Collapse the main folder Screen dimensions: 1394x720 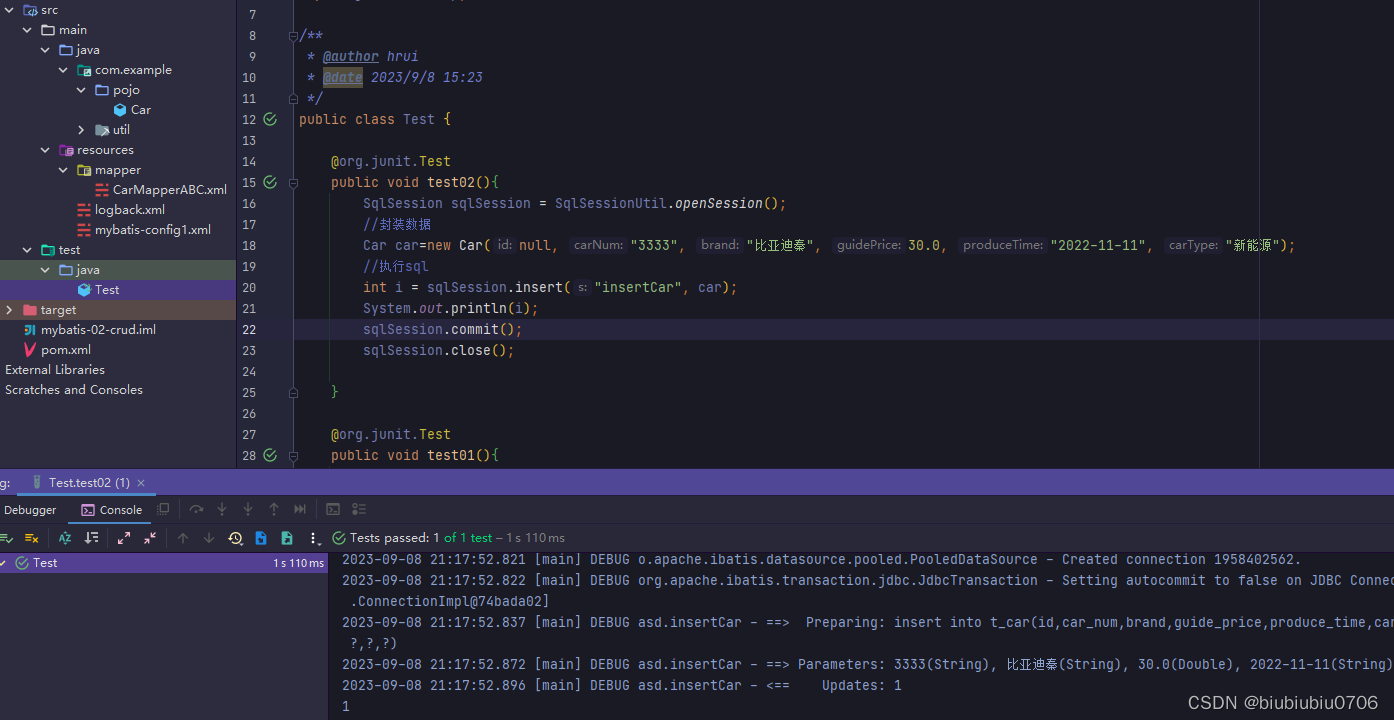coord(27,30)
